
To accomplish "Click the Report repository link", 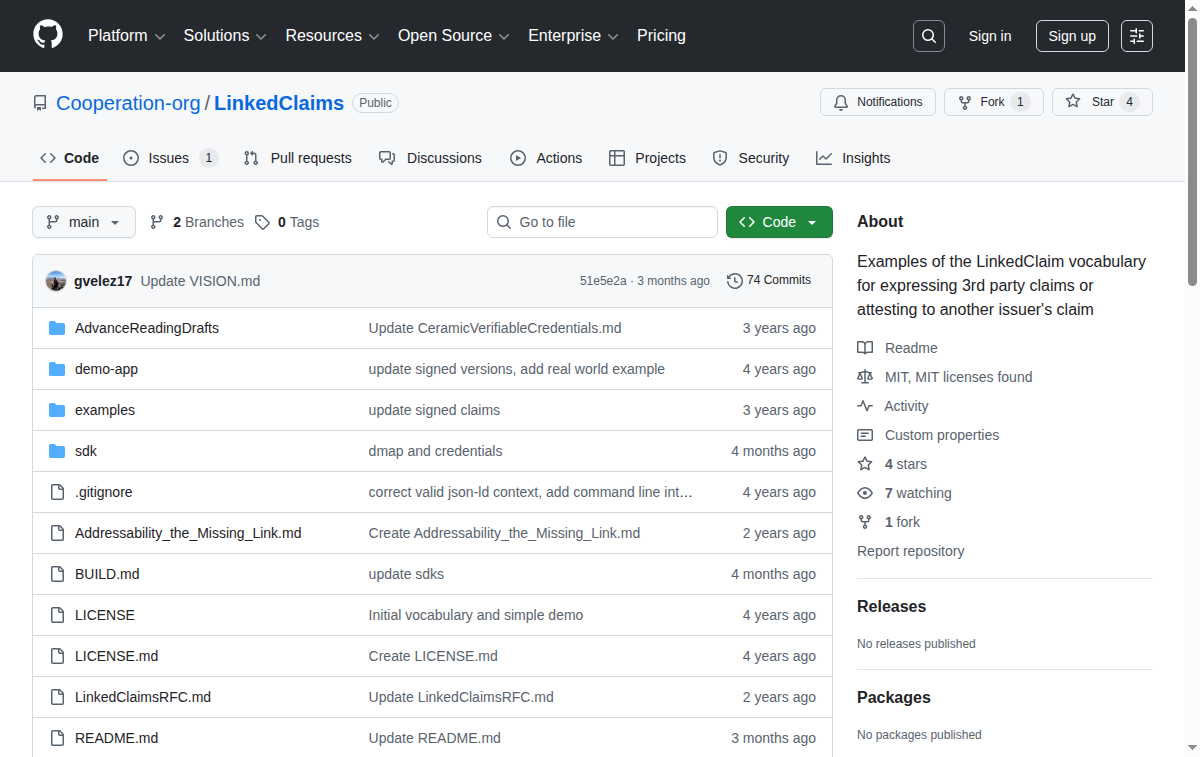I will tap(910, 551).
